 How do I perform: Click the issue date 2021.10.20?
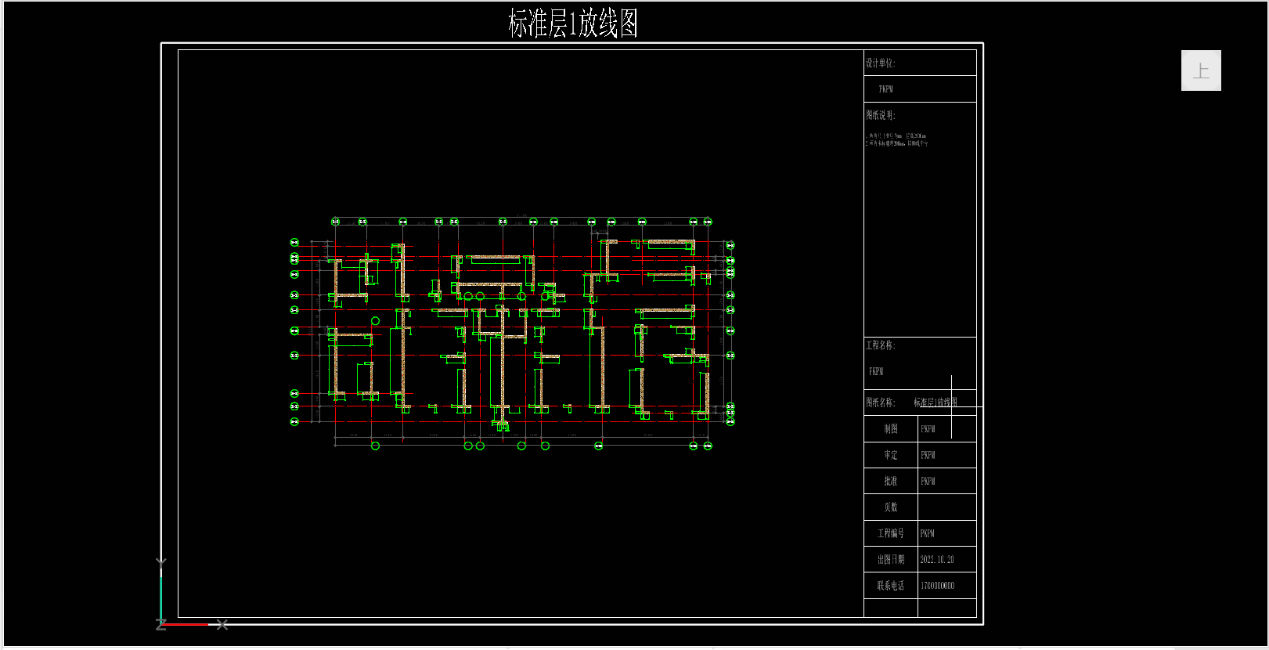click(937, 559)
